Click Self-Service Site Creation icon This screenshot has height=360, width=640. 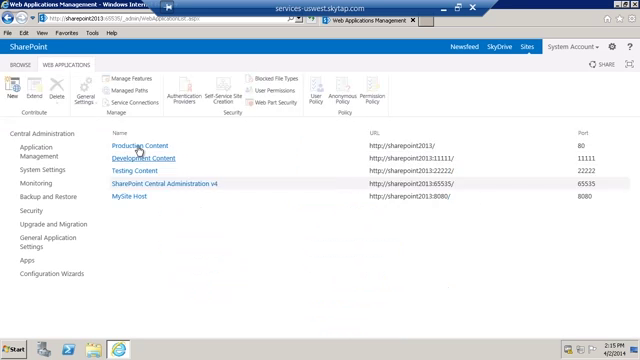click(x=223, y=90)
